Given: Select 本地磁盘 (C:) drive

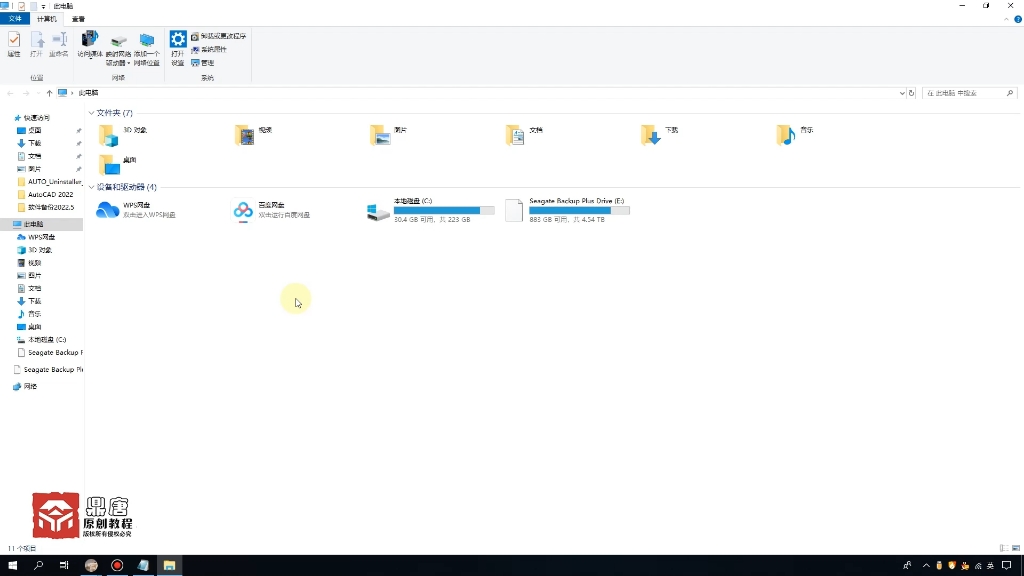Looking at the screenshot, I should click(378, 210).
